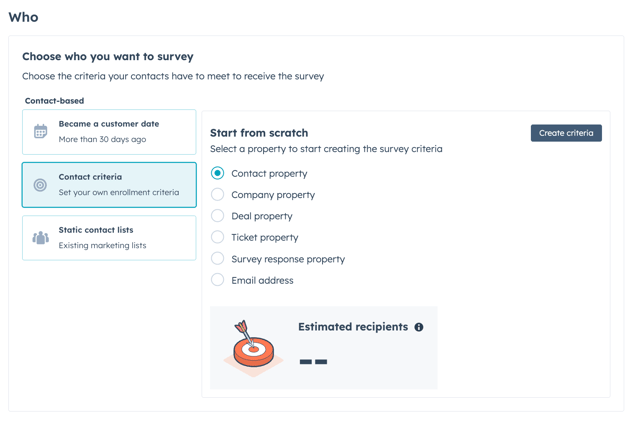
Task: Select the Company property radio button
Action: click(x=217, y=194)
